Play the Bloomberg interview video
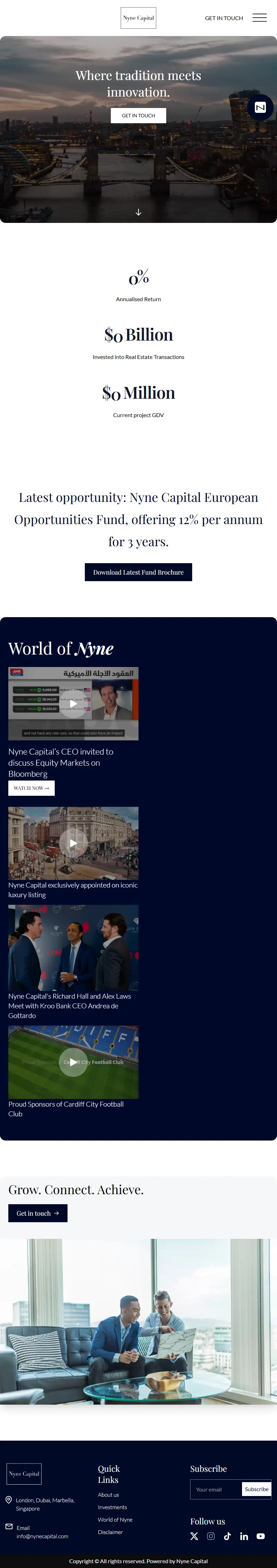277x1568 pixels. click(73, 704)
